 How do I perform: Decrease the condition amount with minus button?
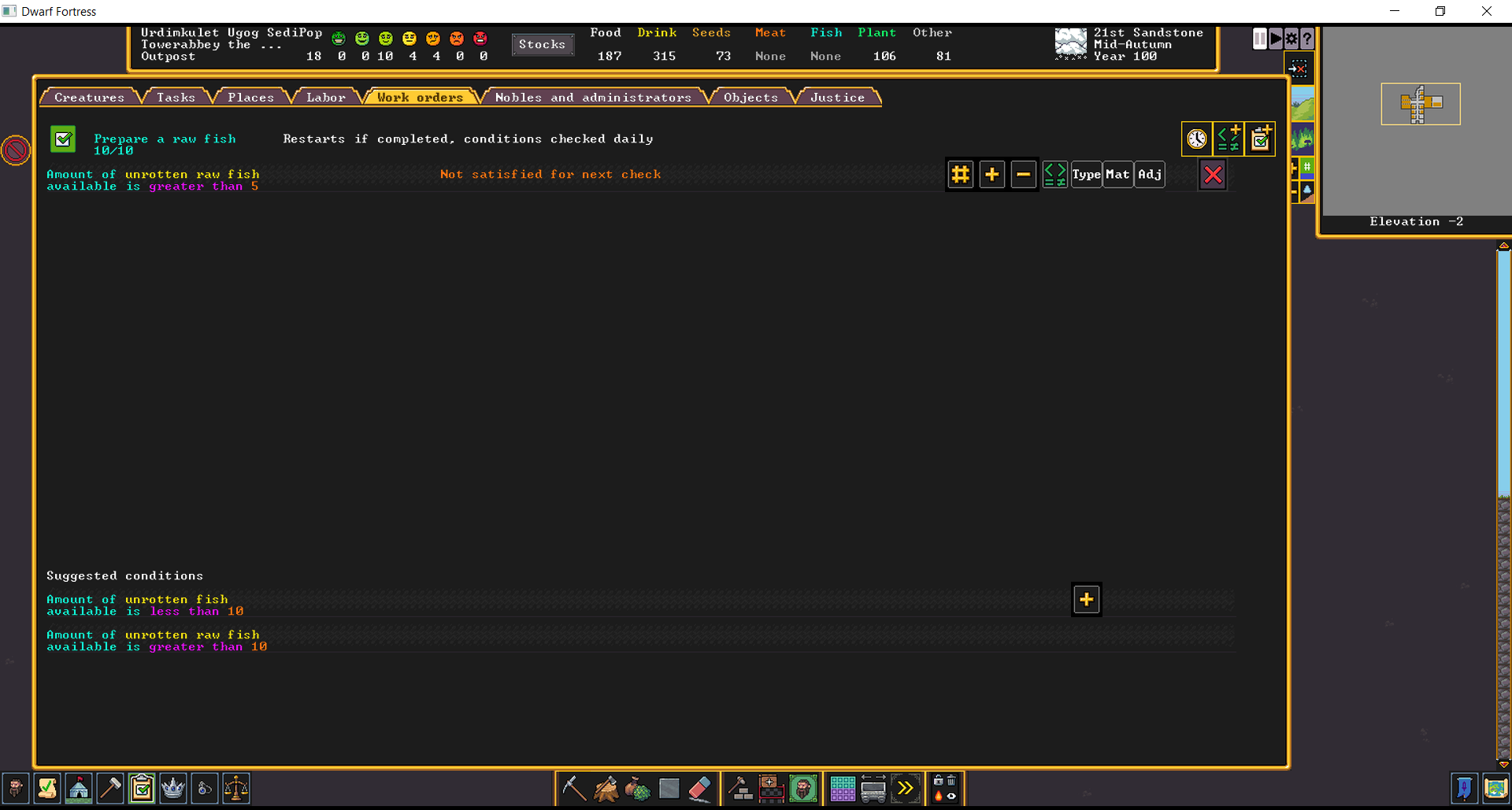[1024, 175]
